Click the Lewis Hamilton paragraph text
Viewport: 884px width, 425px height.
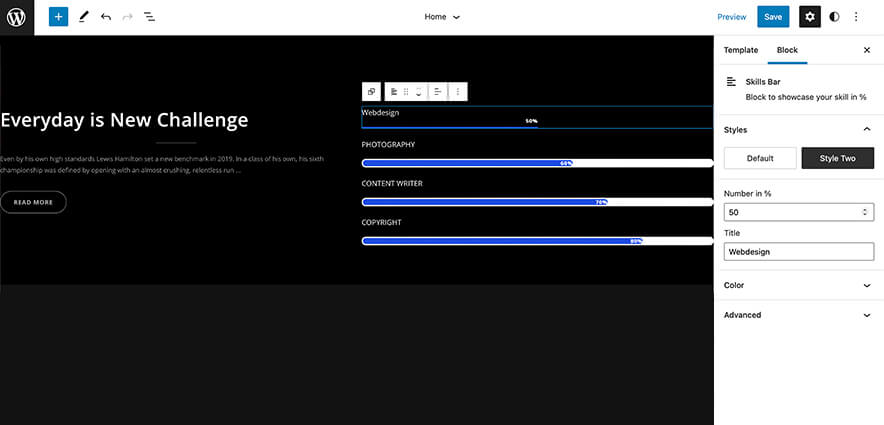[x=162, y=165]
